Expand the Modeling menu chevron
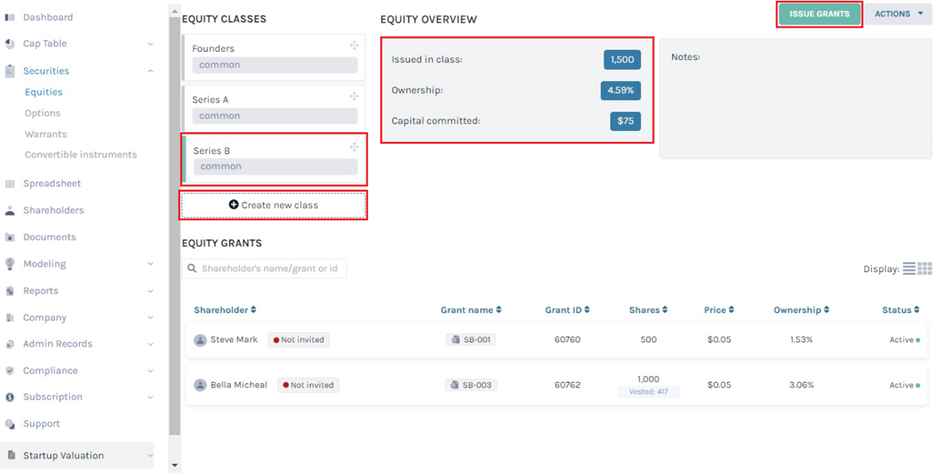Image resolution: width=940 pixels, height=474 pixels. (150, 264)
